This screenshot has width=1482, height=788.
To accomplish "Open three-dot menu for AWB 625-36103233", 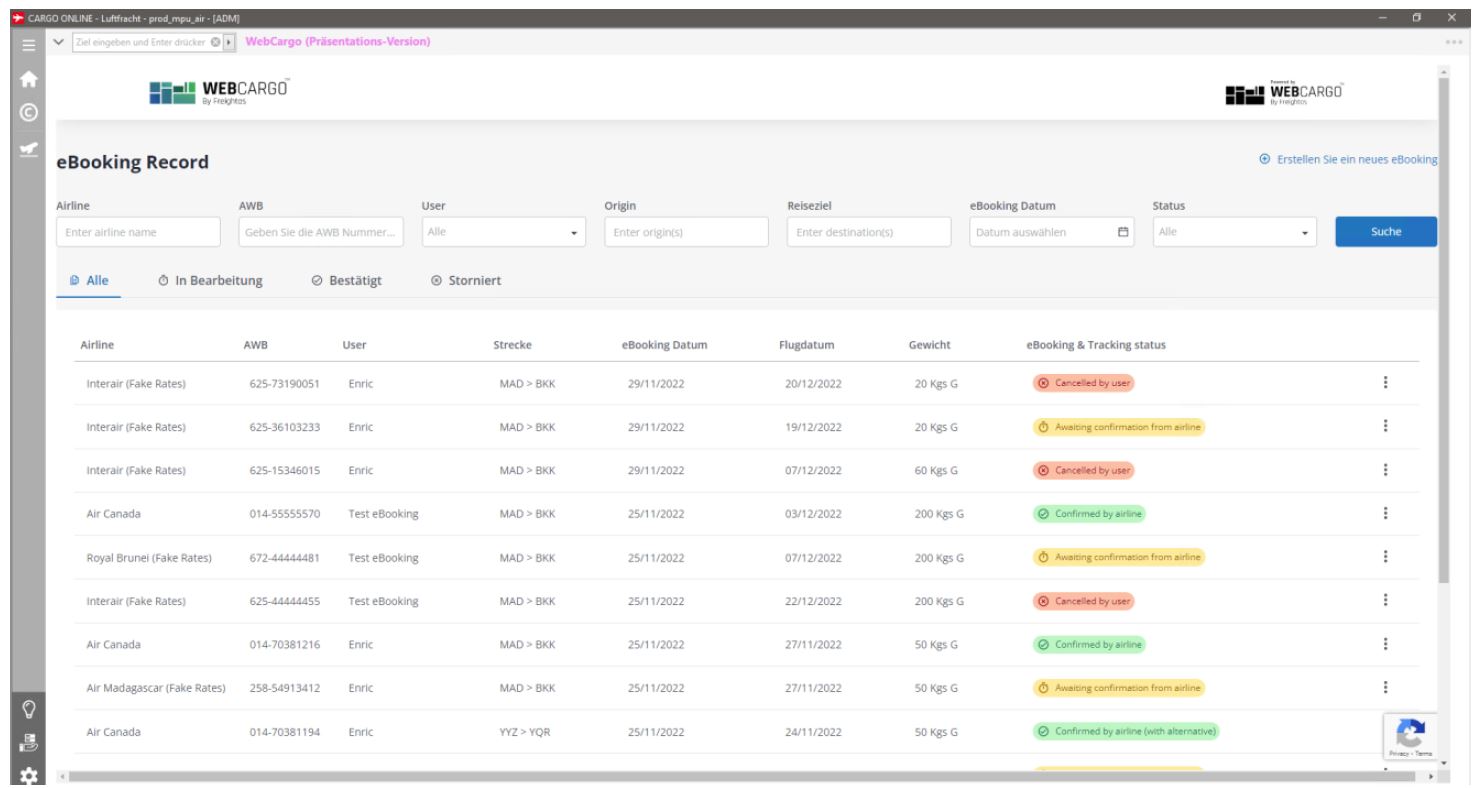I will click(x=1385, y=426).
